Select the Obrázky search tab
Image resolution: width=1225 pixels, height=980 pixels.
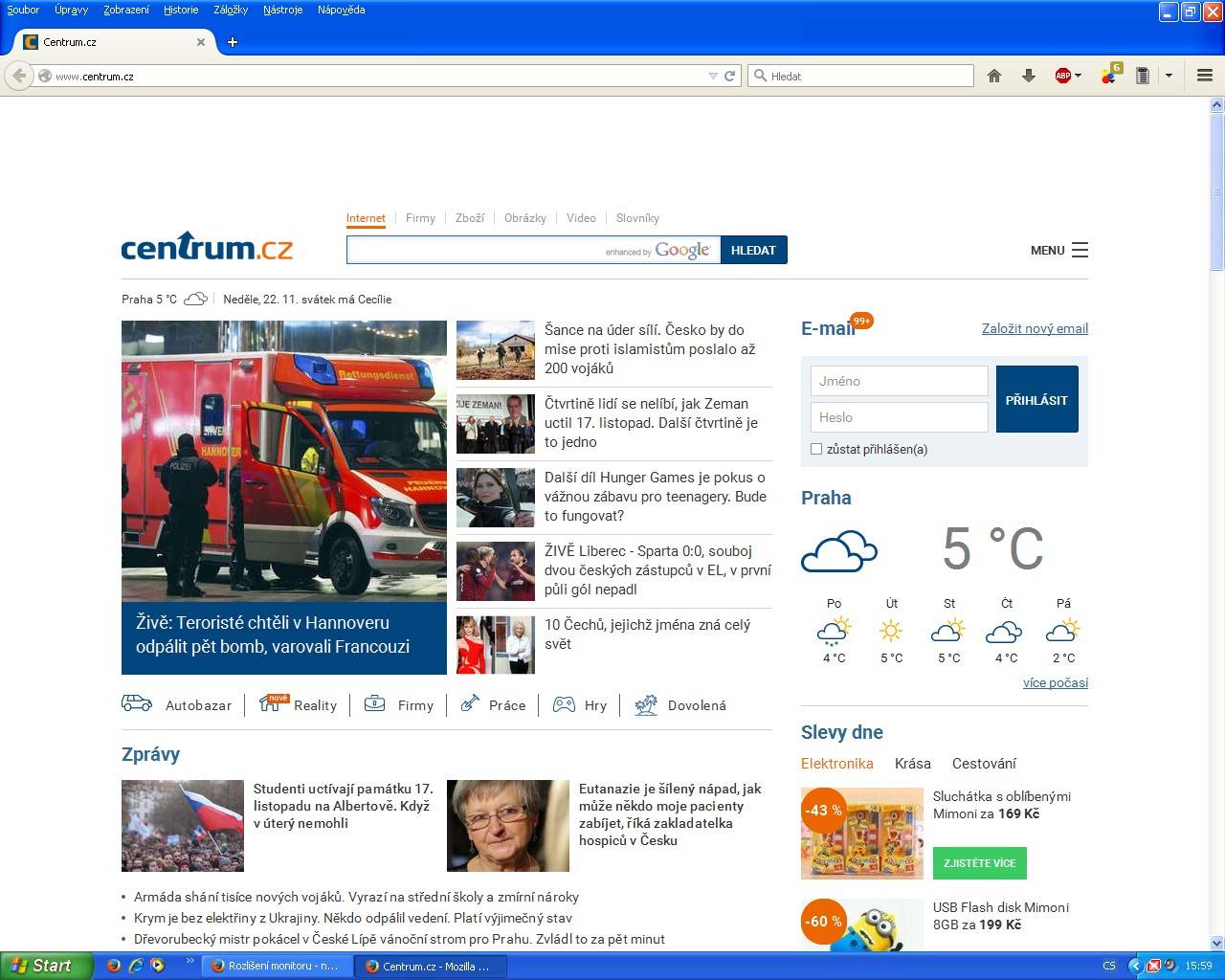click(525, 218)
